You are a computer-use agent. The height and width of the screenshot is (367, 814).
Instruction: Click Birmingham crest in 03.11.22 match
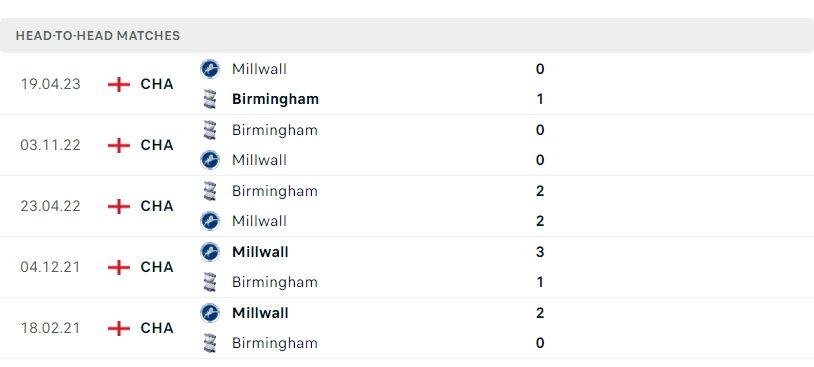click(210, 130)
